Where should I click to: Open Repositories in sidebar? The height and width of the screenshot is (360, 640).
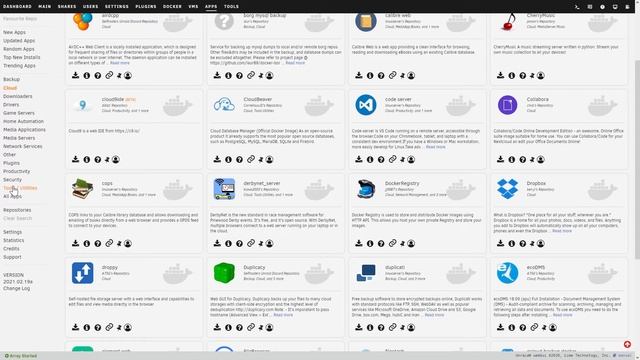pos(17,210)
